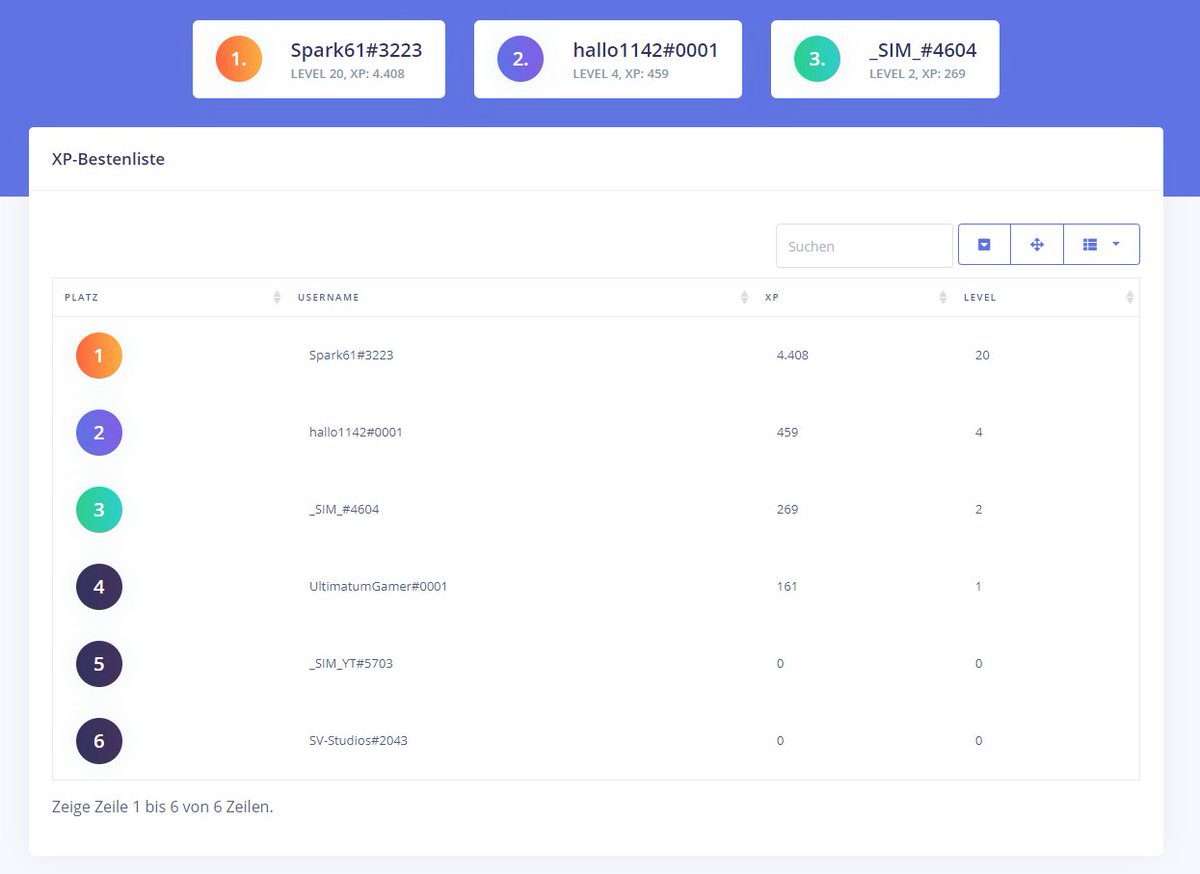Click username UltimatumGamer#0001
This screenshot has width=1200, height=874.
coord(378,586)
